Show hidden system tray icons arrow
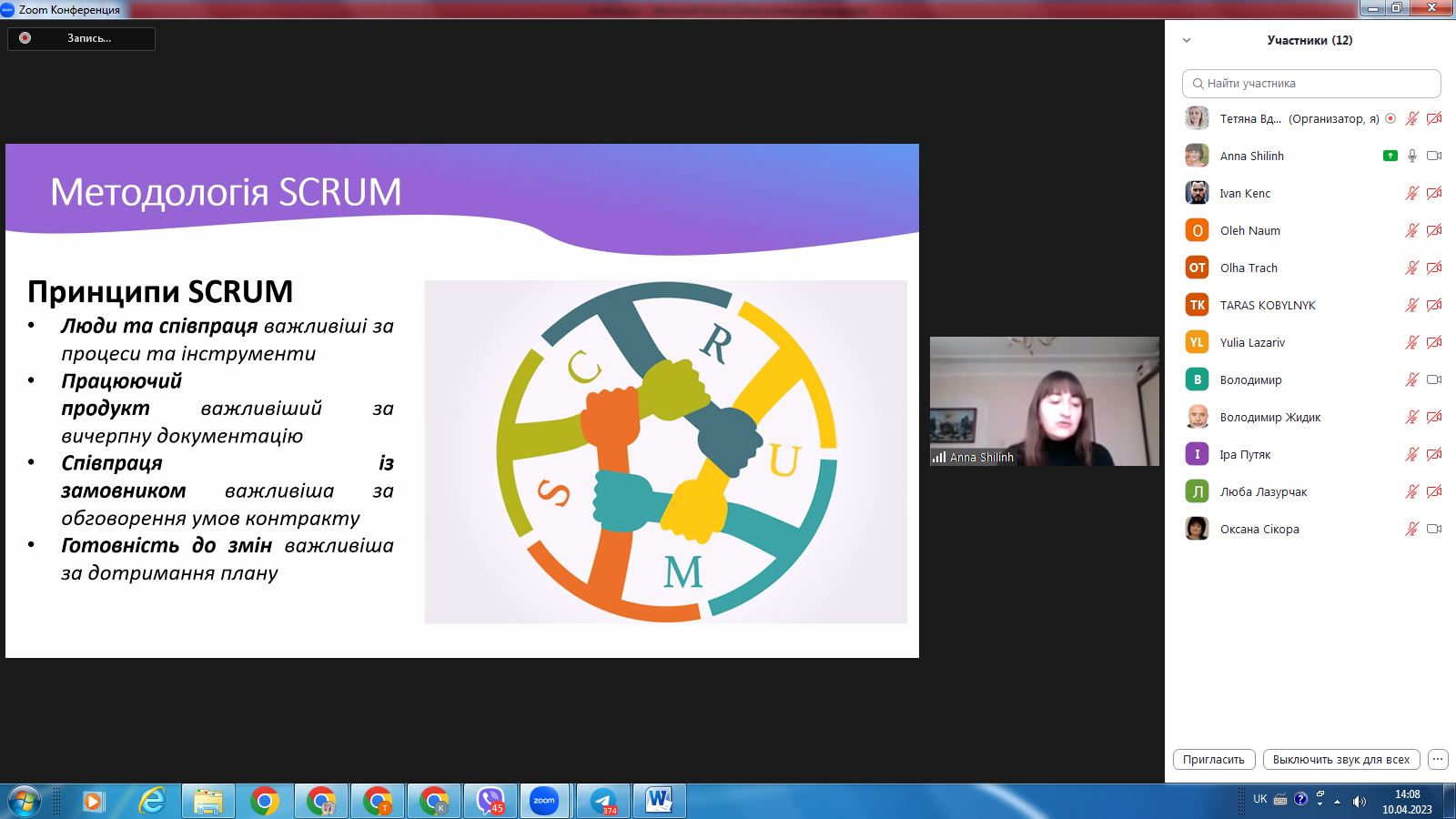 pos(1337,802)
